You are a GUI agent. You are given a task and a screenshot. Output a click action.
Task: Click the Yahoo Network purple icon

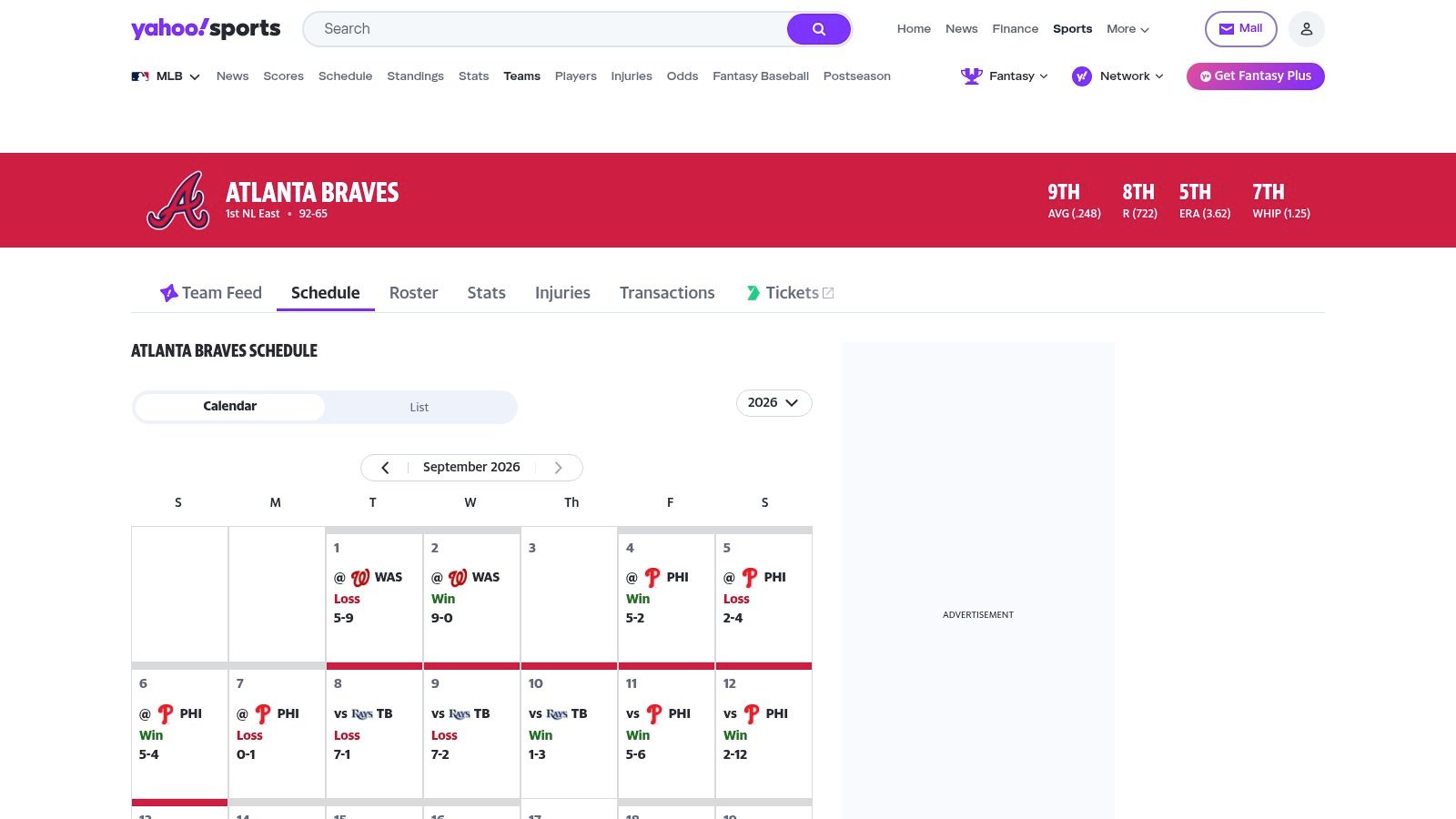(1081, 76)
